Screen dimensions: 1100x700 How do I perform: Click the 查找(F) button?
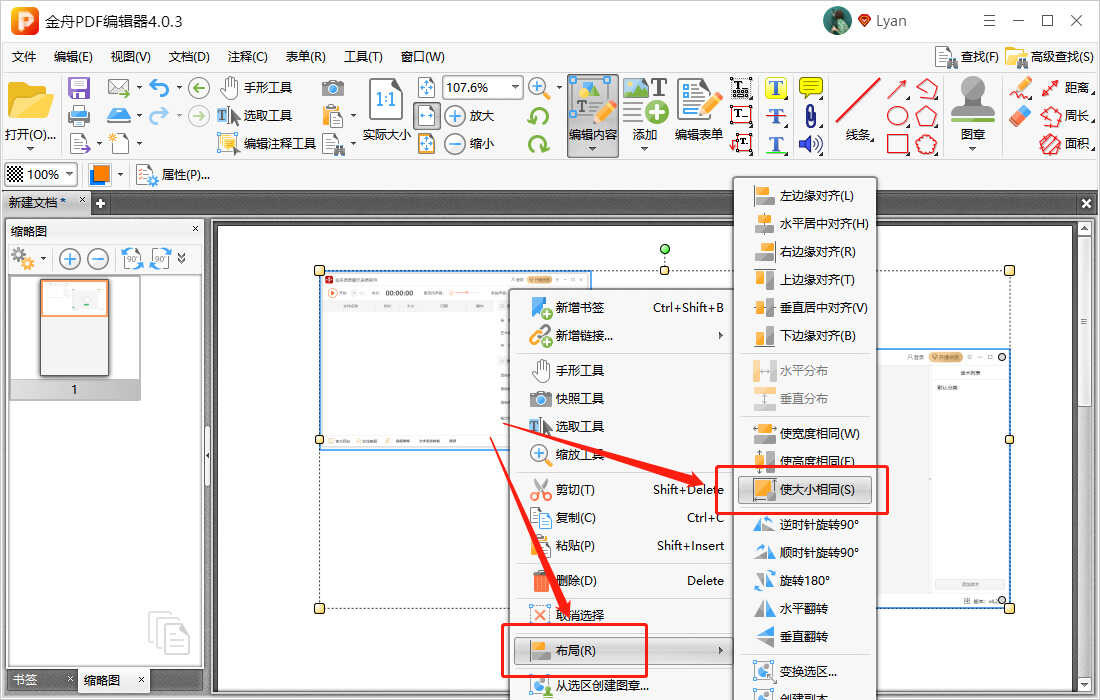click(x=967, y=57)
